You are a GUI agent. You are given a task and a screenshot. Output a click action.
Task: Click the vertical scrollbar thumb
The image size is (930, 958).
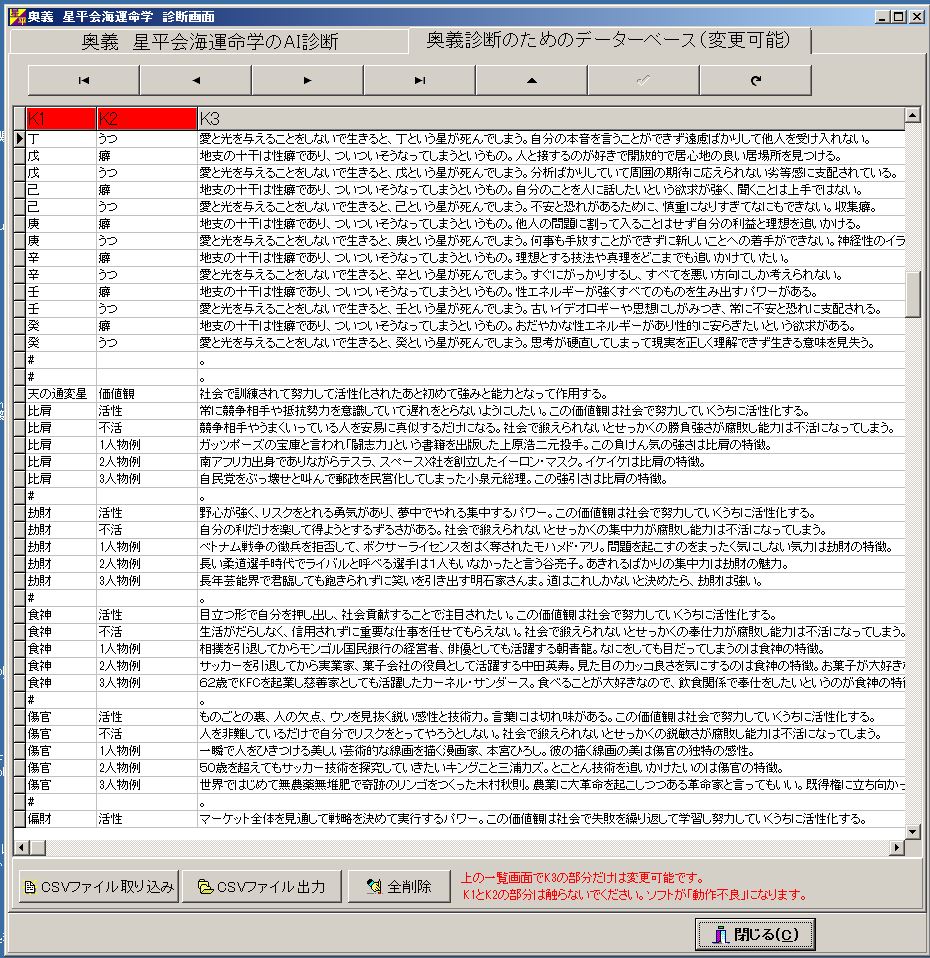[912, 294]
